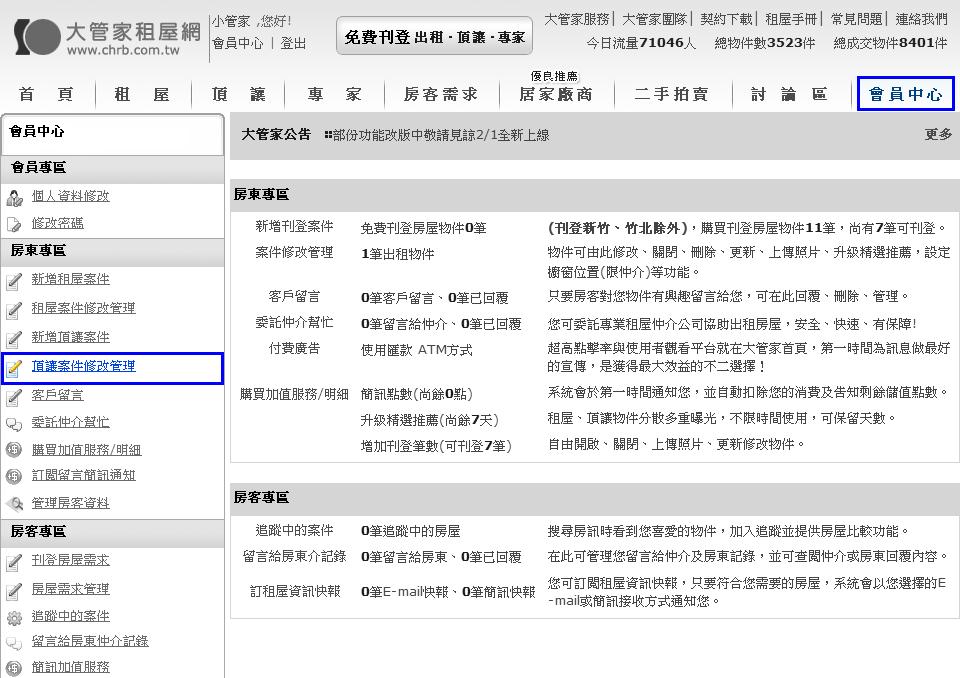
Task: Open the 租屋 navigation tab
Action: tap(142, 94)
